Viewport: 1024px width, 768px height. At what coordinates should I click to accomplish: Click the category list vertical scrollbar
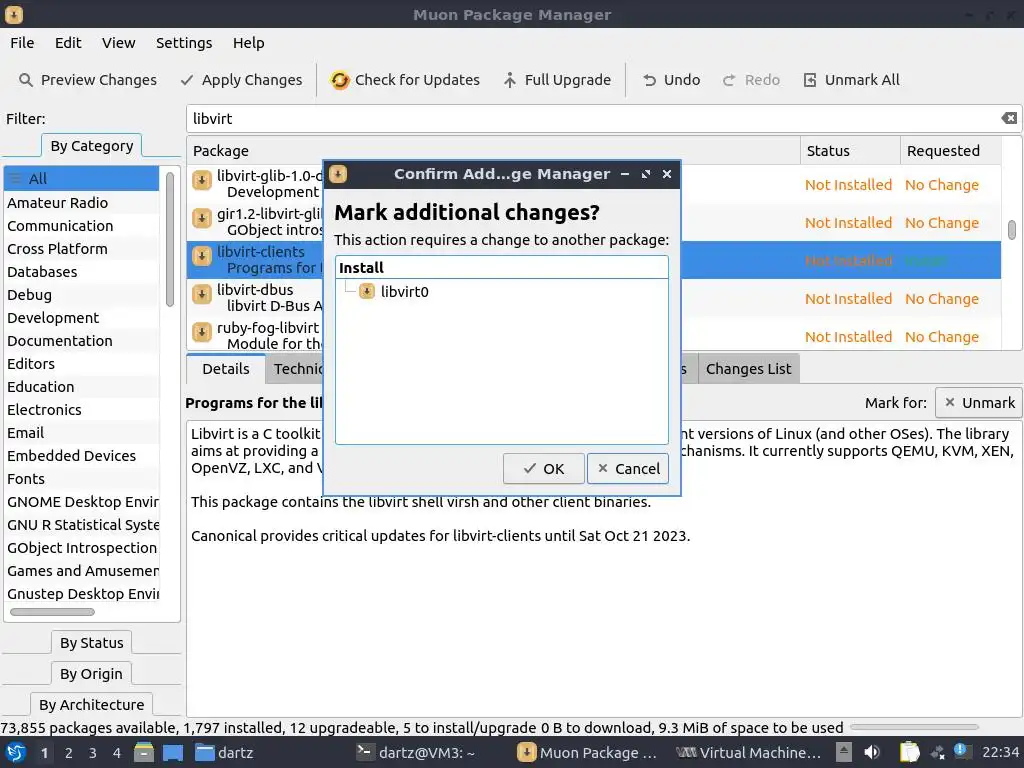170,239
